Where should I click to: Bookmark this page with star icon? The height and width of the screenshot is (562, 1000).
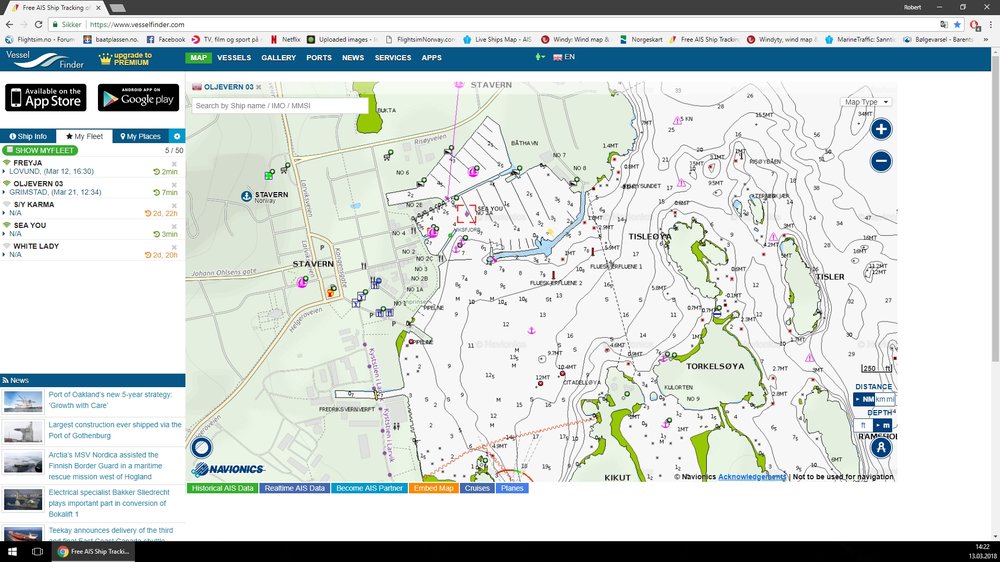click(957, 24)
